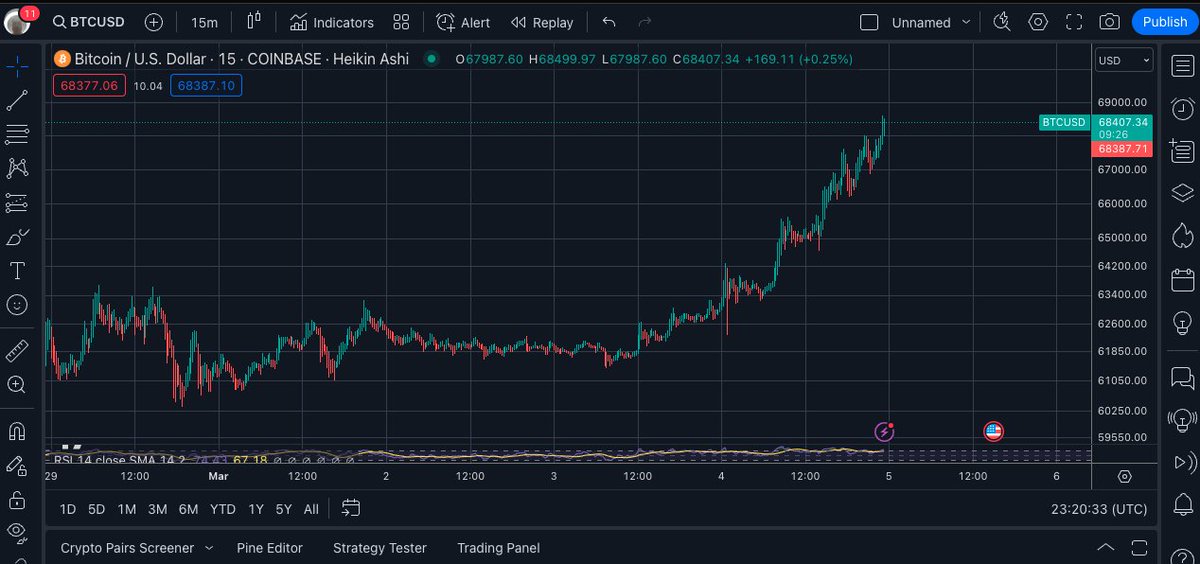Open the Fibonacci and Gann tools
The height and width of the screenshot is (564, 1200).
pos(17,134)
